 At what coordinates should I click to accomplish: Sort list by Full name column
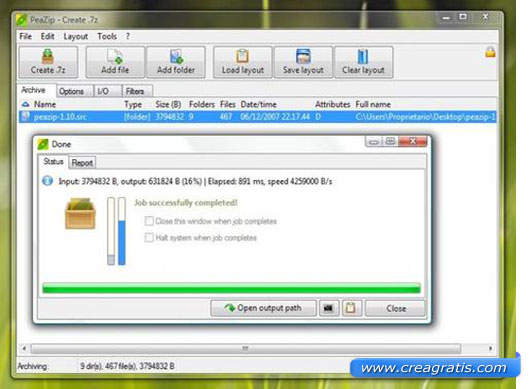click(x=373, y=104)
